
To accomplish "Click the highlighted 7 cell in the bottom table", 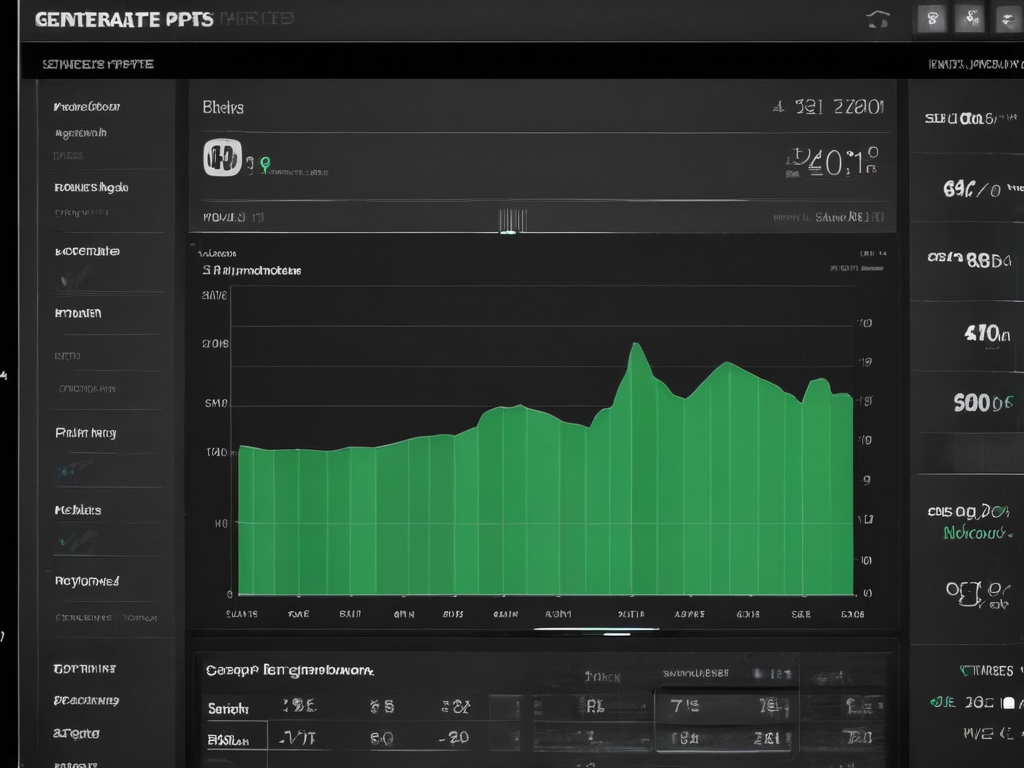I will click(725, 706).
